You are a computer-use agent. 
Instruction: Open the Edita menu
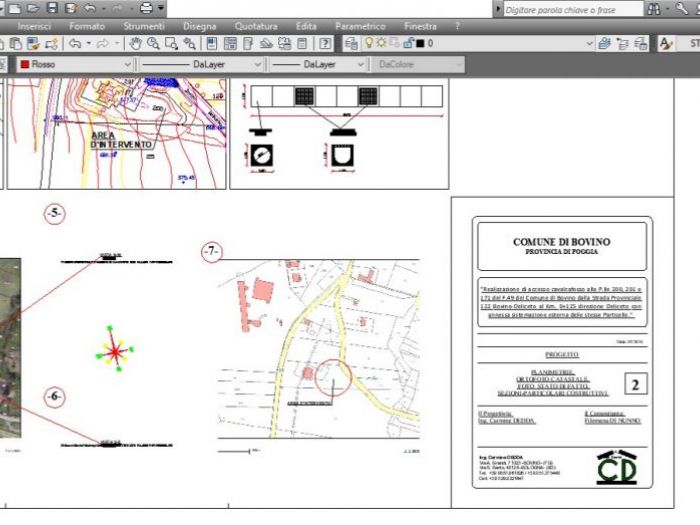(x=306, y=26)
